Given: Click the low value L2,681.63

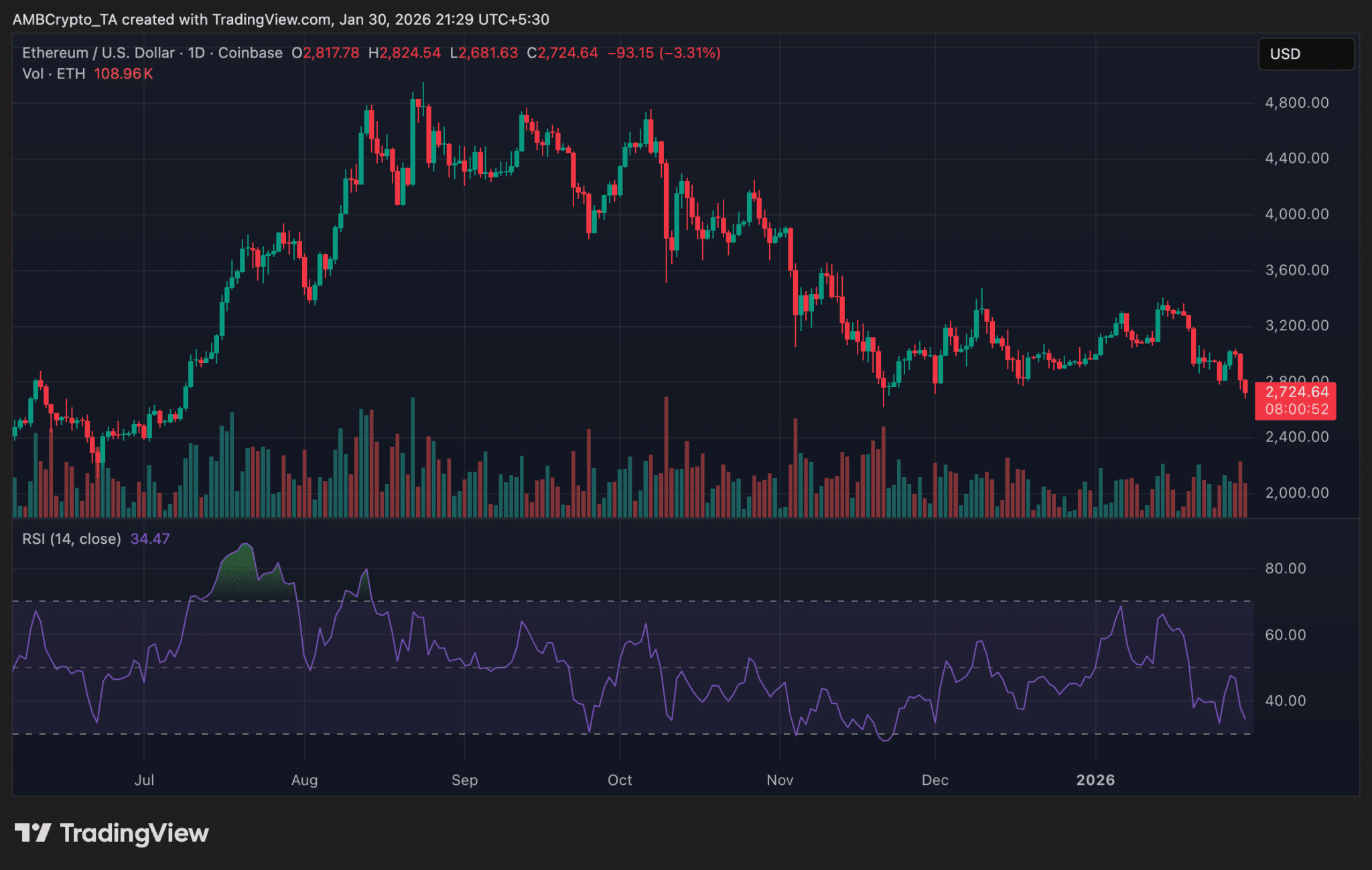Looking at the screenshot, I should coord(484,53).
